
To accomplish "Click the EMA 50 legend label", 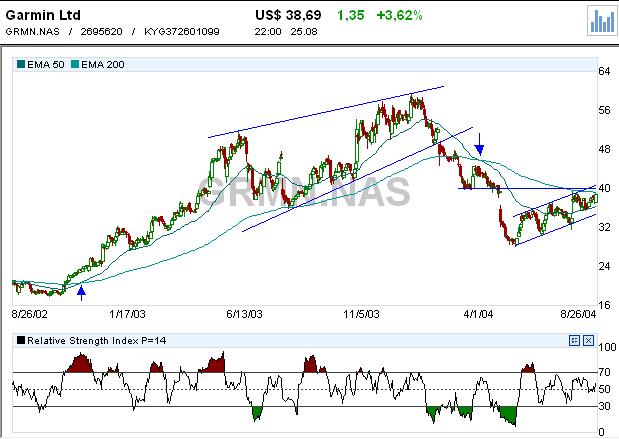I will (46, 64).
